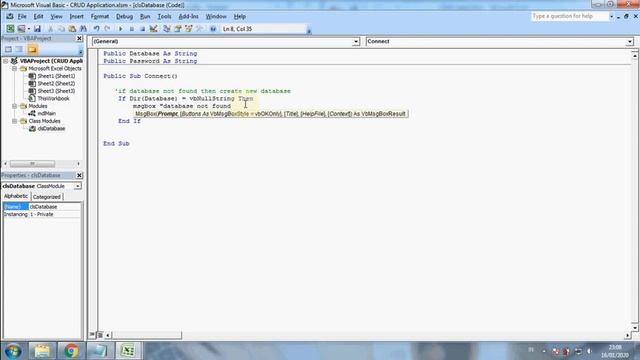The width and height of the screenshot is (640, 360).
Task: Open the clsDatabase ClassModule object dropdown
Action: point(78,186)
